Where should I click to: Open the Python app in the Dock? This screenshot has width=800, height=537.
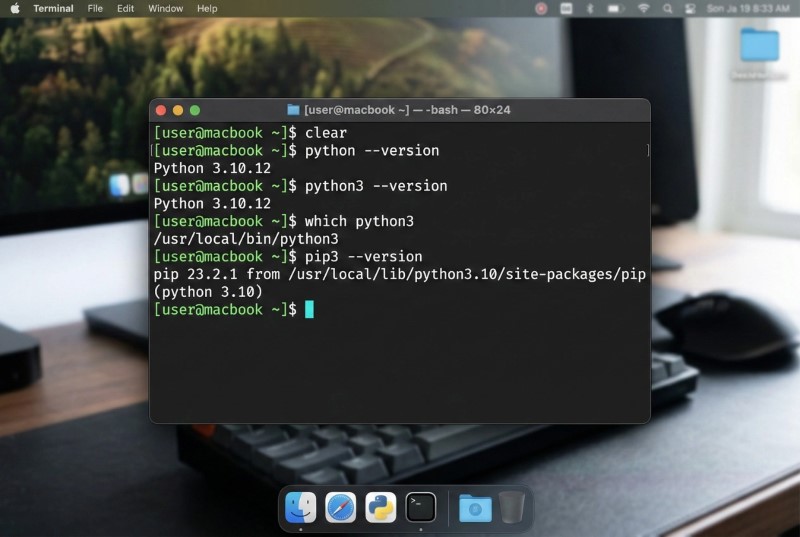[381, 507]
